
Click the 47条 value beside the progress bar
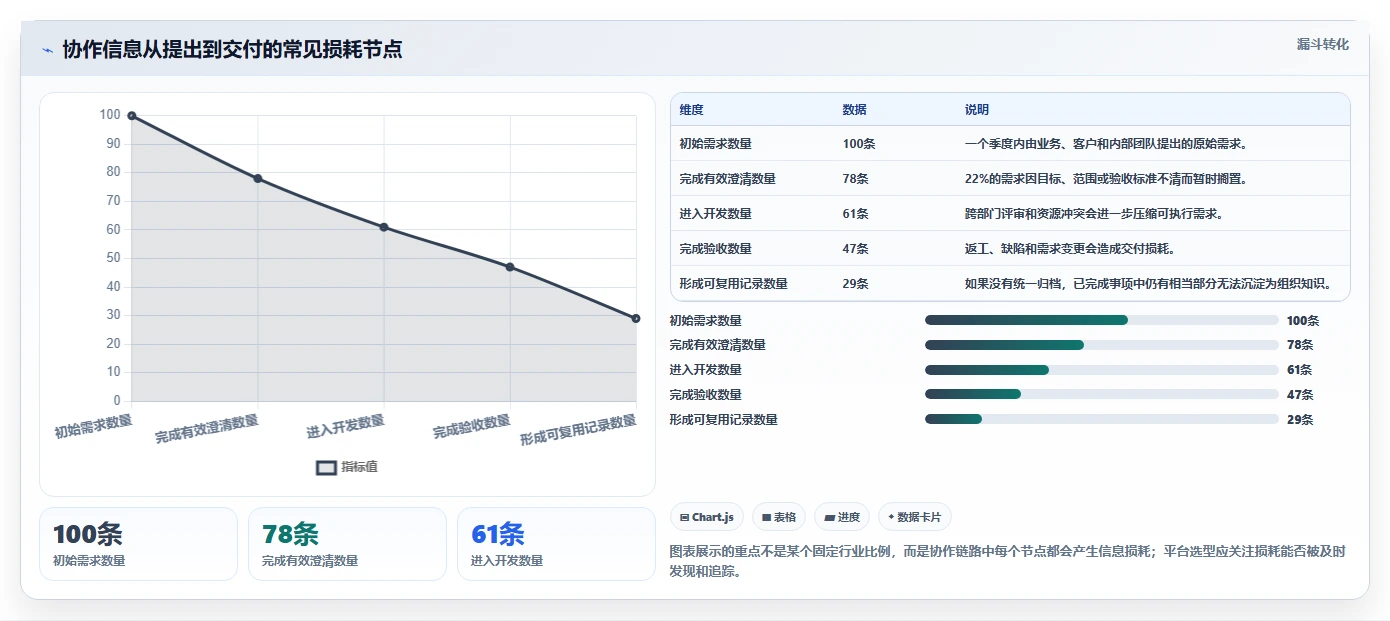[1300, 395]
